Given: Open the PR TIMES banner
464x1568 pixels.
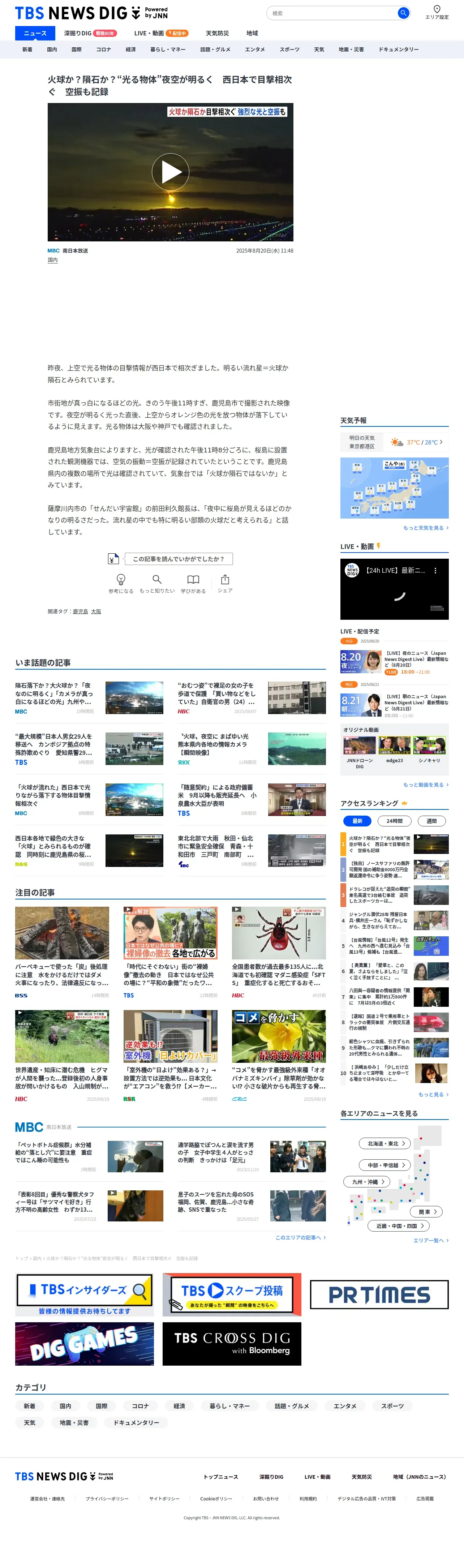Looking at the screenshot, I should click(379, 1295).
